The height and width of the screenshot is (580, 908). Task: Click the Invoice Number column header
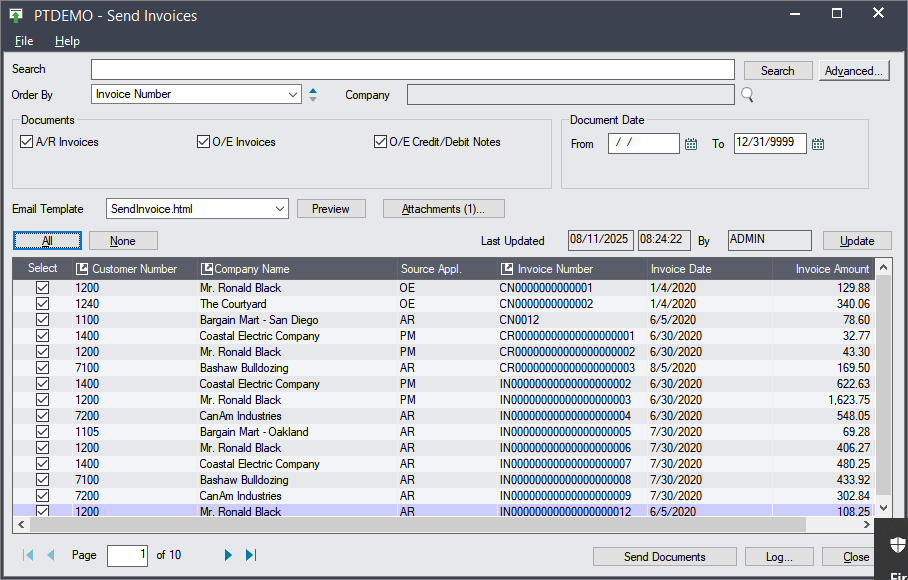pyautogui.click(x=554, y=269)
